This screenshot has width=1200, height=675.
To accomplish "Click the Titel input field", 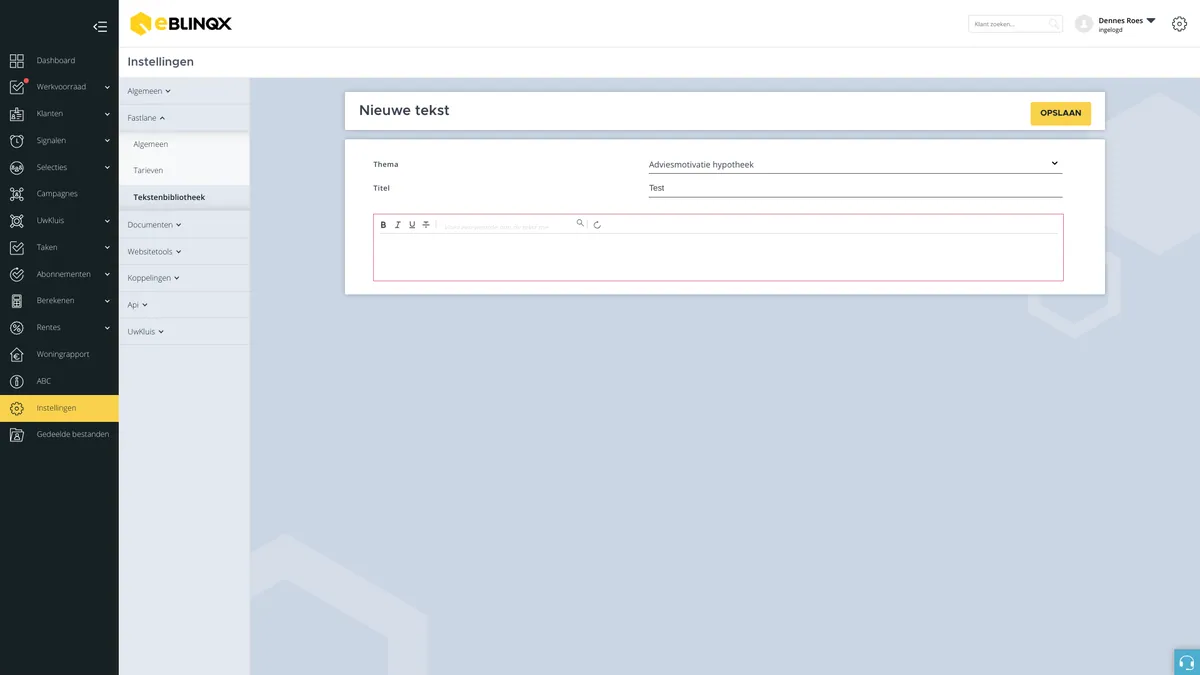I will [x=855, y=188].
